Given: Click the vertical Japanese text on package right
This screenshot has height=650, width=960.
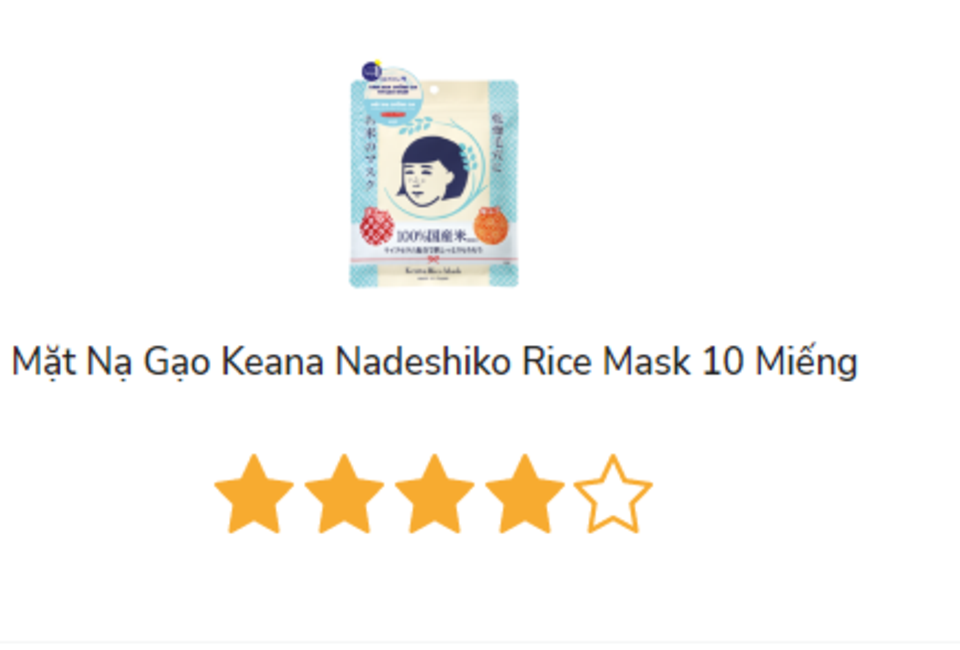Looking at the screenshot, I should tap(497, 143).
